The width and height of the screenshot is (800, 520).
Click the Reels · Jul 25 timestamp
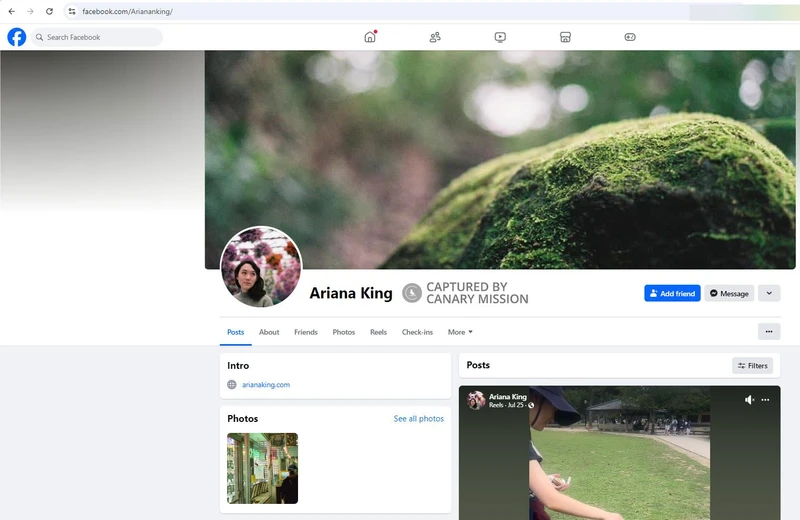[506, 405]
